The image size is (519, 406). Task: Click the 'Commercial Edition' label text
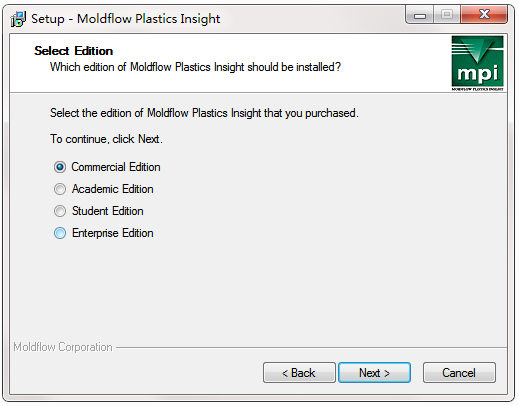coord(116,167)
